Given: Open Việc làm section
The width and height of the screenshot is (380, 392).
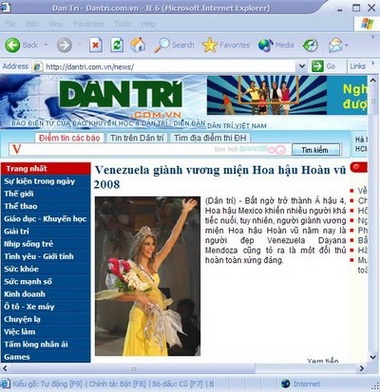Looking at the screenshot, I should pos(46,332).
